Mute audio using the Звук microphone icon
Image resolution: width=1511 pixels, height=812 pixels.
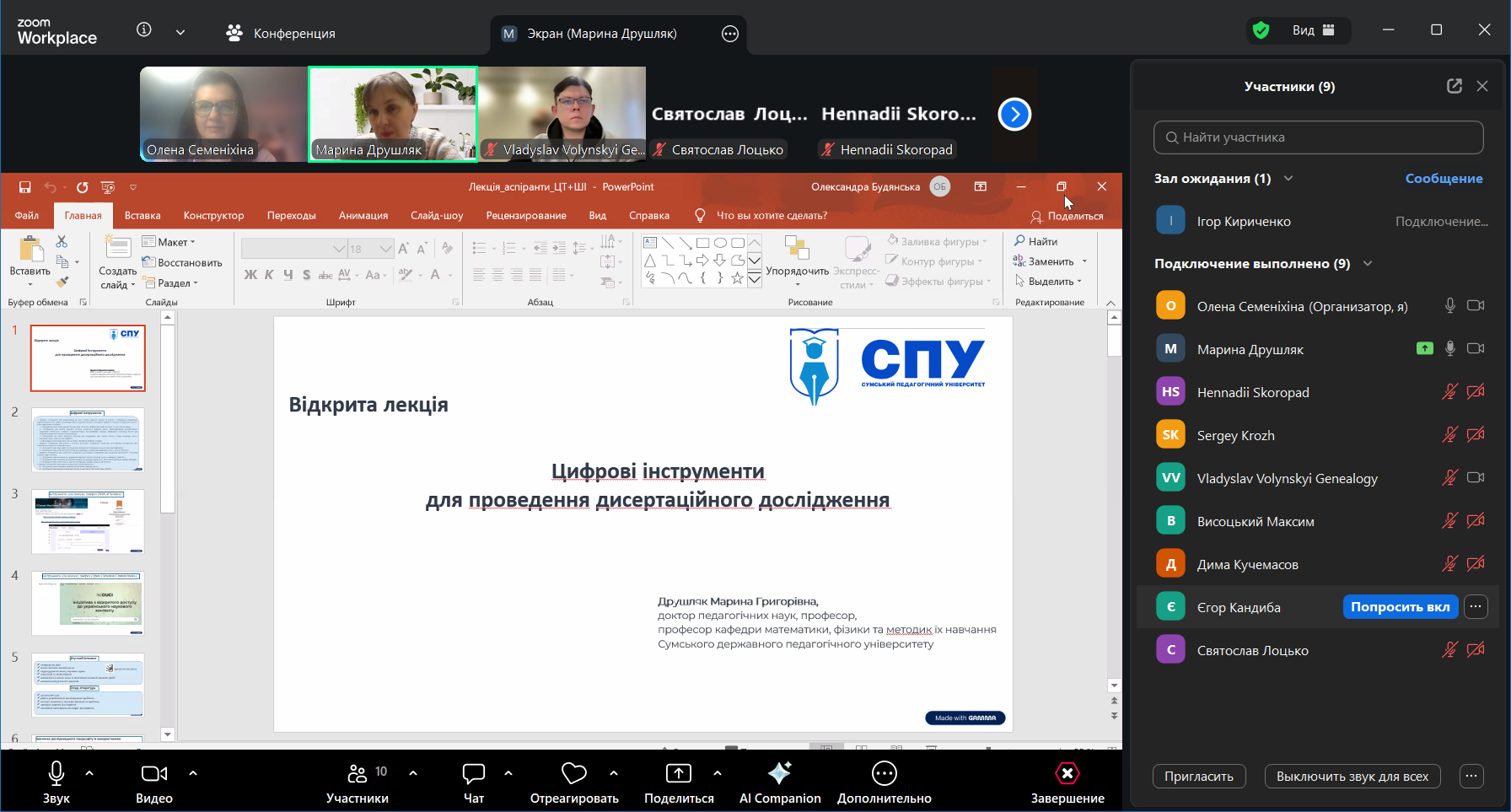[x=56, y=772]
